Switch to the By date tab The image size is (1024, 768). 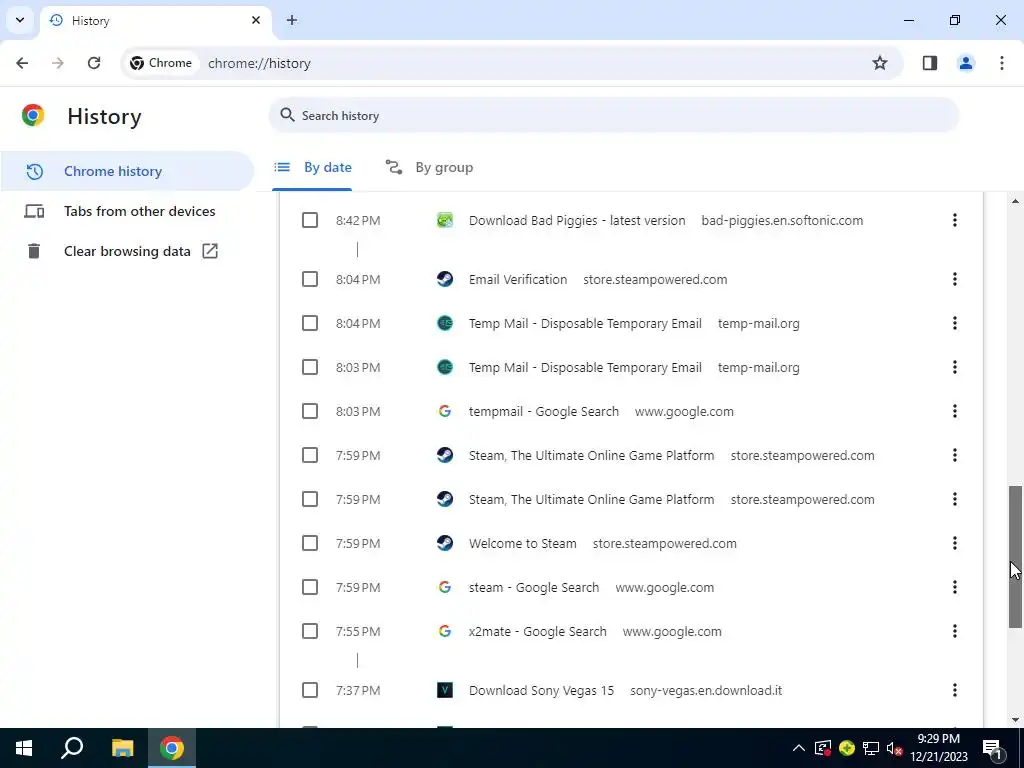pos(312,167)
